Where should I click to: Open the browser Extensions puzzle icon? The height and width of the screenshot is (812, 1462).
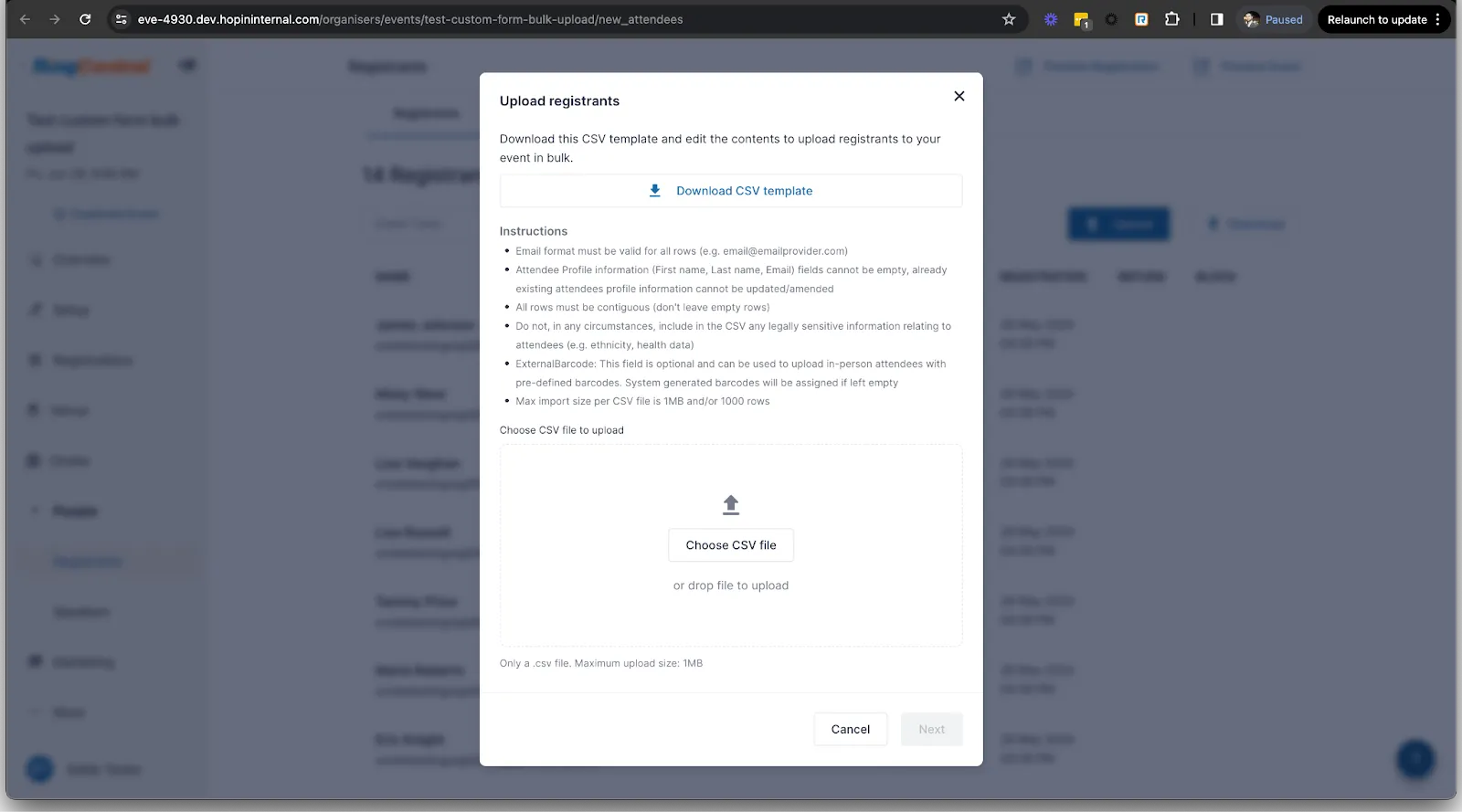point(1171,19)
